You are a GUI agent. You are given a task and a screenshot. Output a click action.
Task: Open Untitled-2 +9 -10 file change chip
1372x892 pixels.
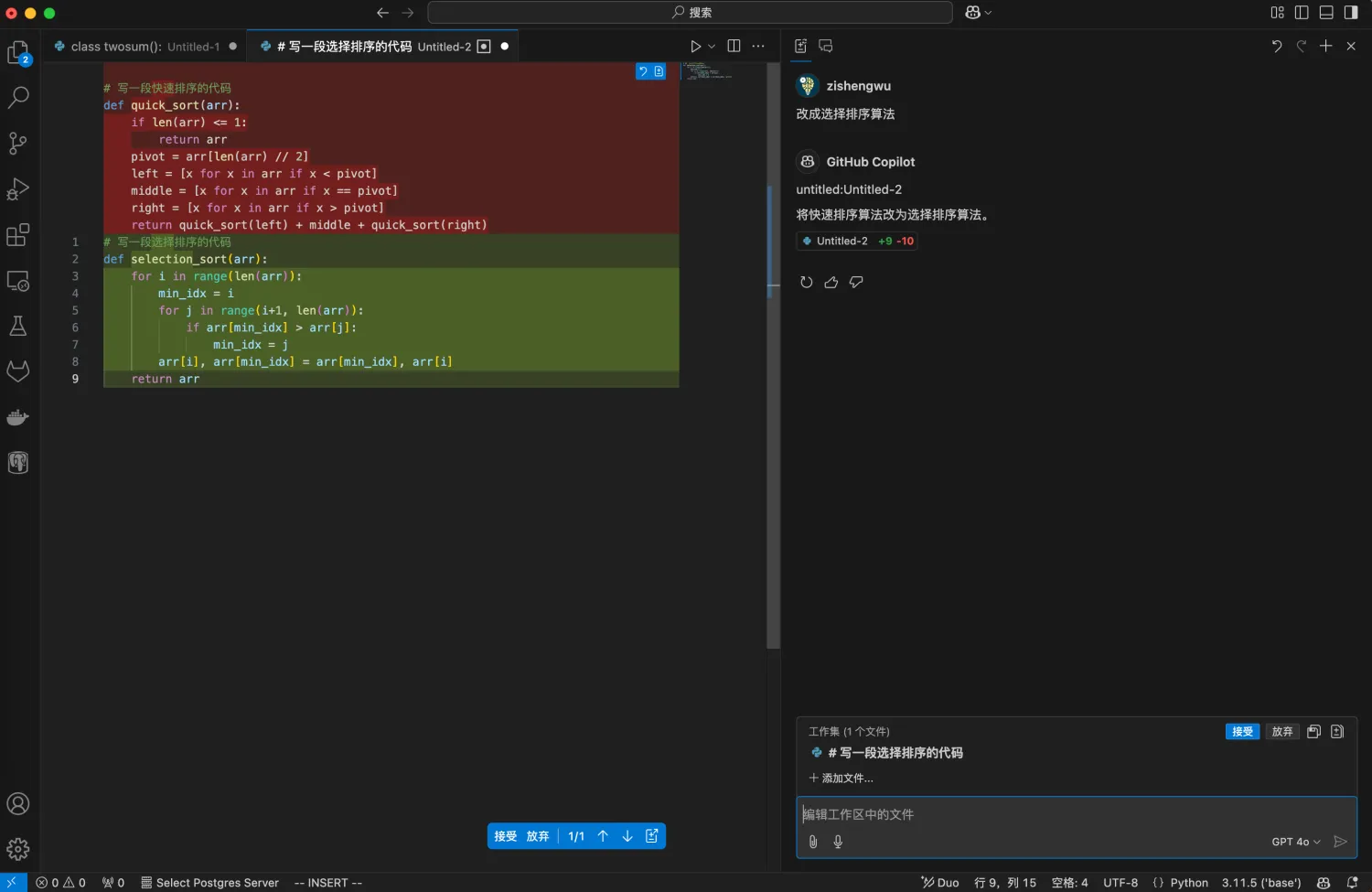pyautogui.click(x=857, y=242)
